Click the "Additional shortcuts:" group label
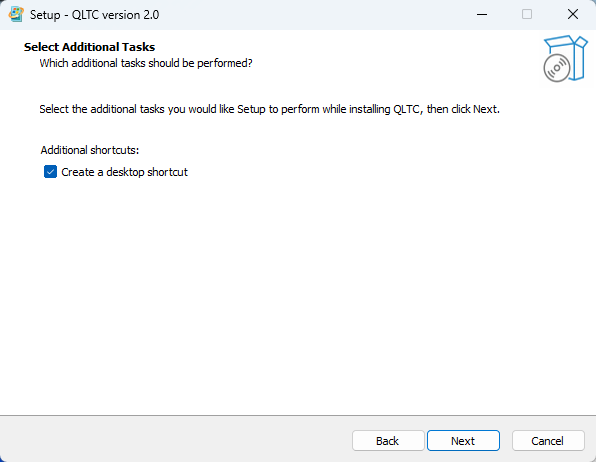The width and height of the screenshot is (596, 462). point(90,150)
